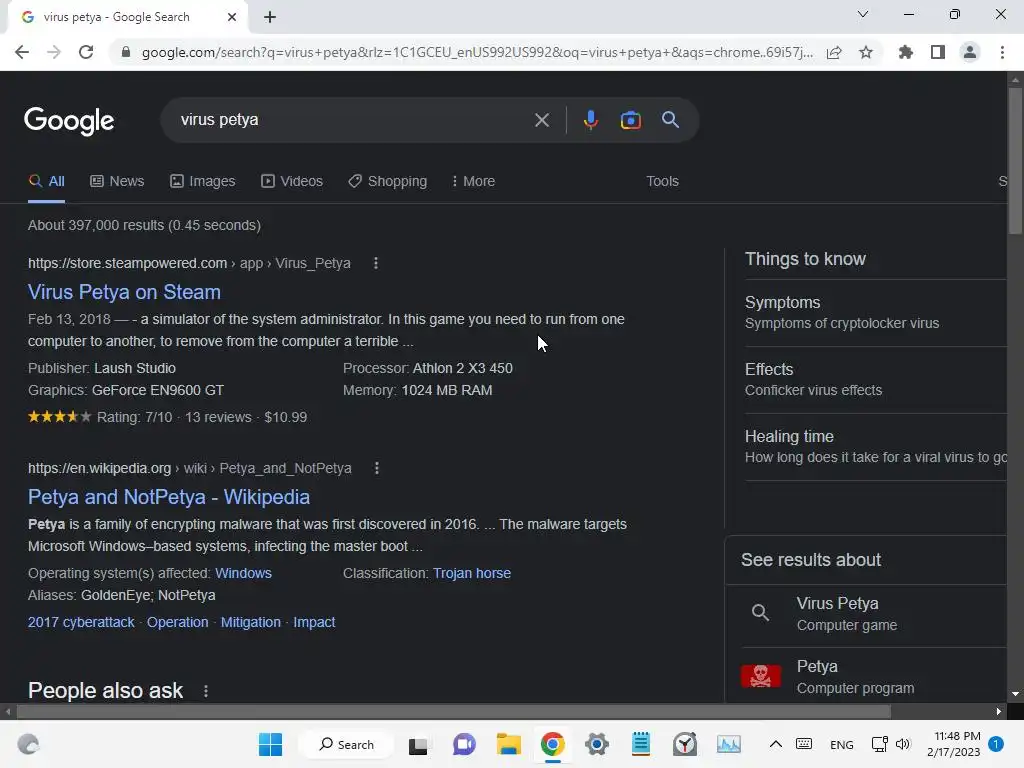The width and height of the screenshot is (1024, 768).
Task: Switch to the Videos tab
Action: tap(292, 182)
